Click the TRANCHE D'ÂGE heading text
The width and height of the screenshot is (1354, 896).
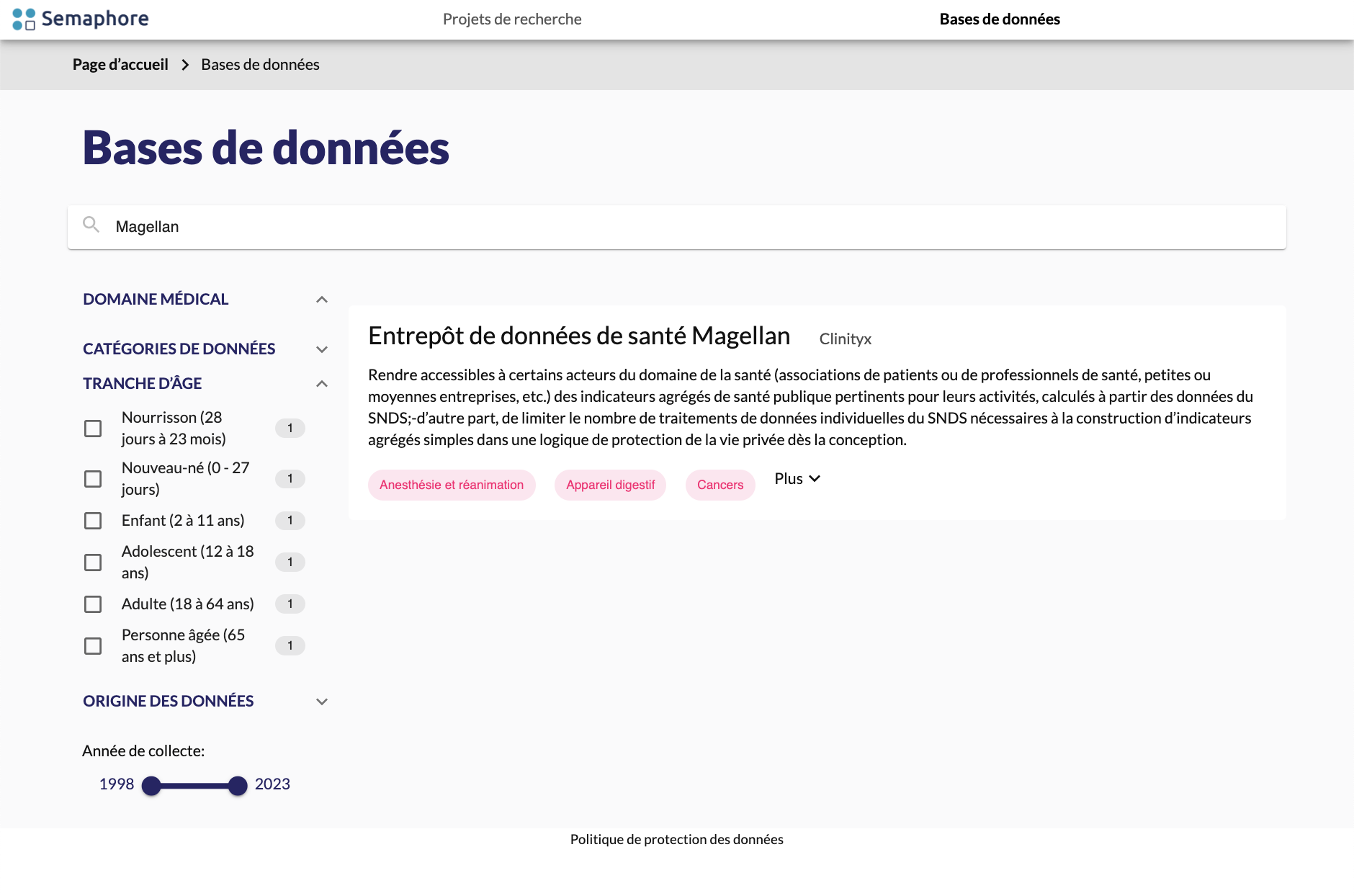click(142, 384)
